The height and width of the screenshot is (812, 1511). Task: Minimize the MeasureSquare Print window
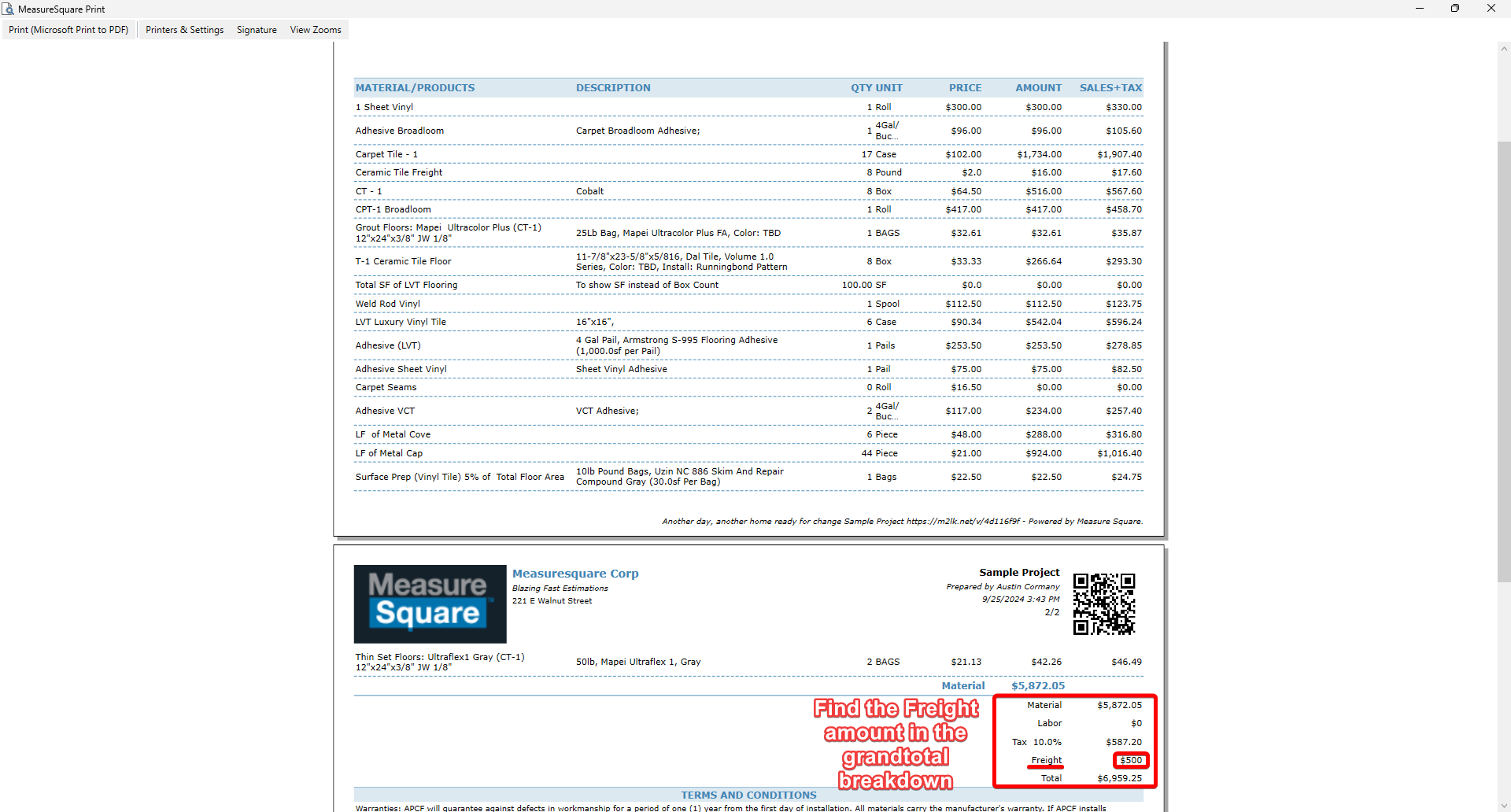pyautogui.click(x=1420, y=9)
